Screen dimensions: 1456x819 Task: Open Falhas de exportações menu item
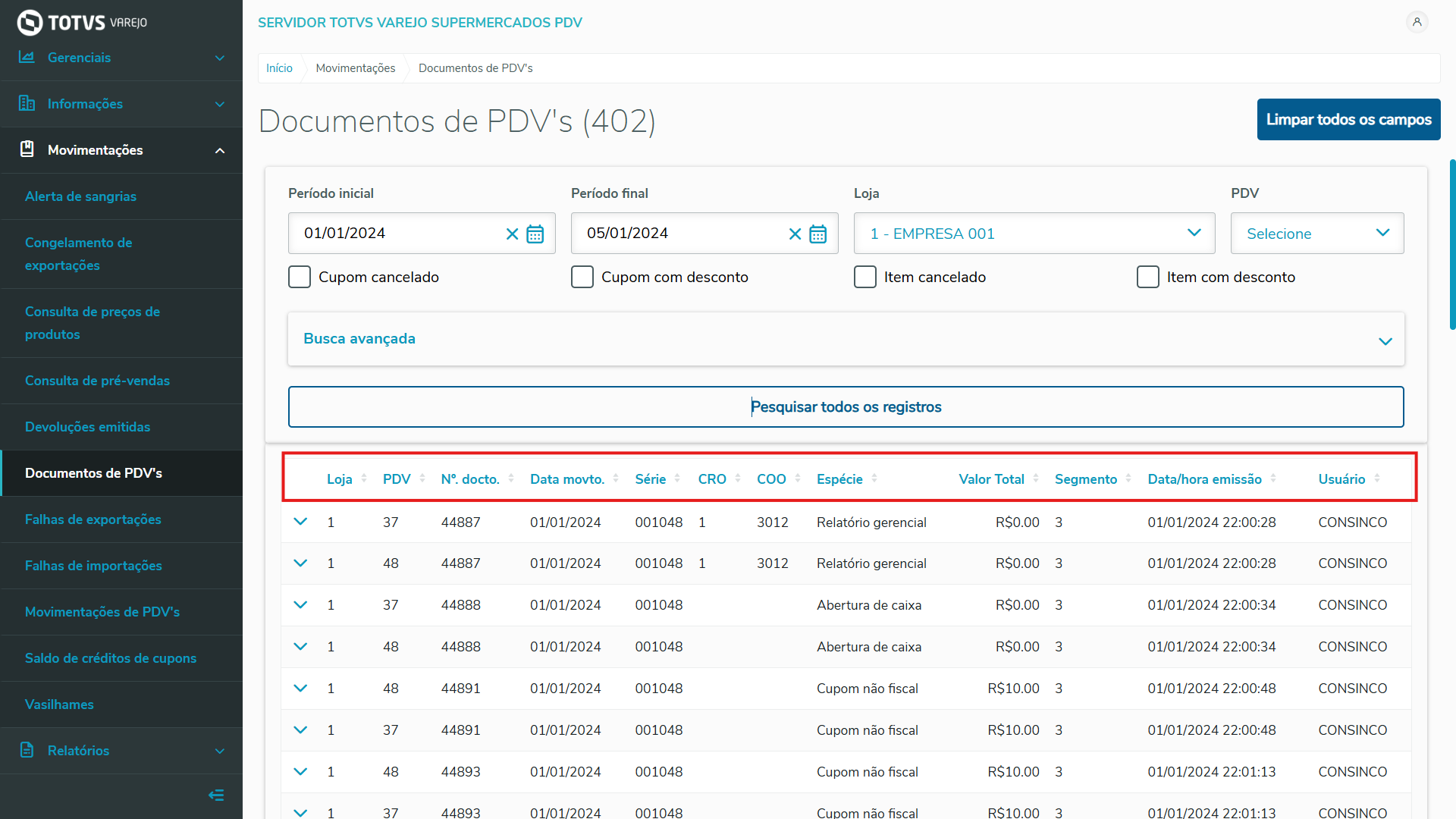tap(93, 519)
